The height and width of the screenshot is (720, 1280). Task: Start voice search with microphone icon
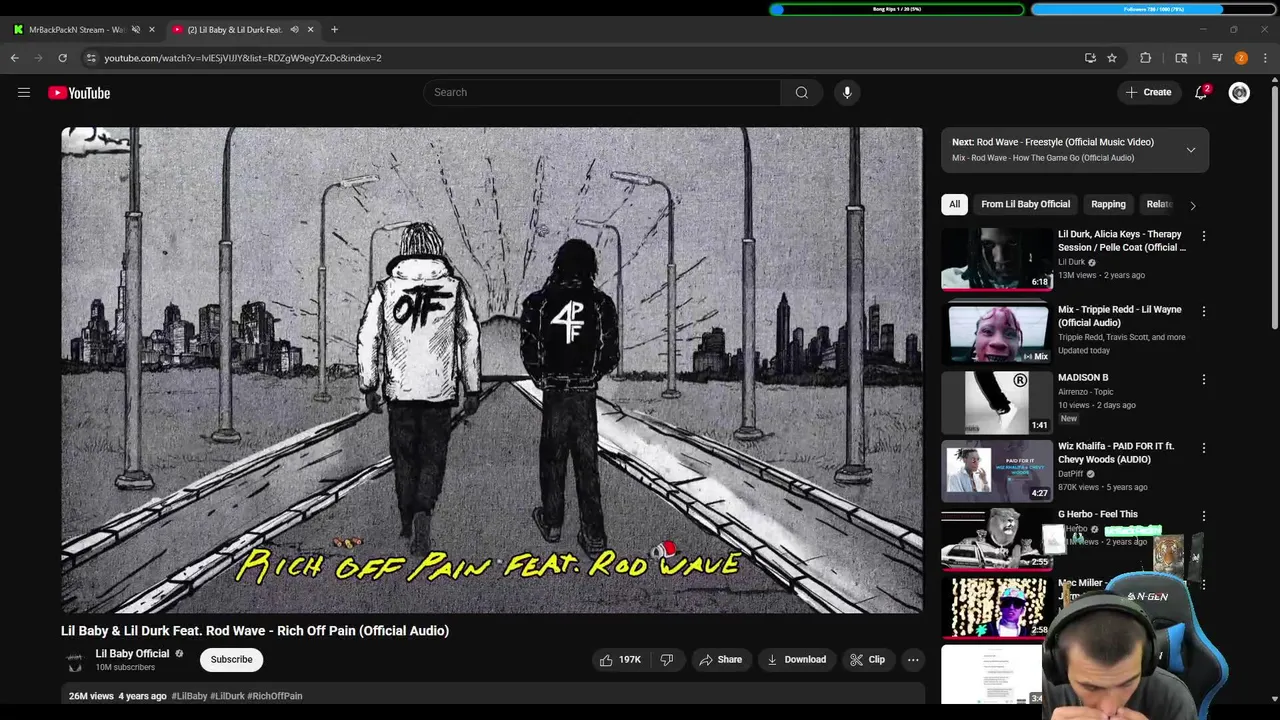pyautogui.click(x=847, y=92)
